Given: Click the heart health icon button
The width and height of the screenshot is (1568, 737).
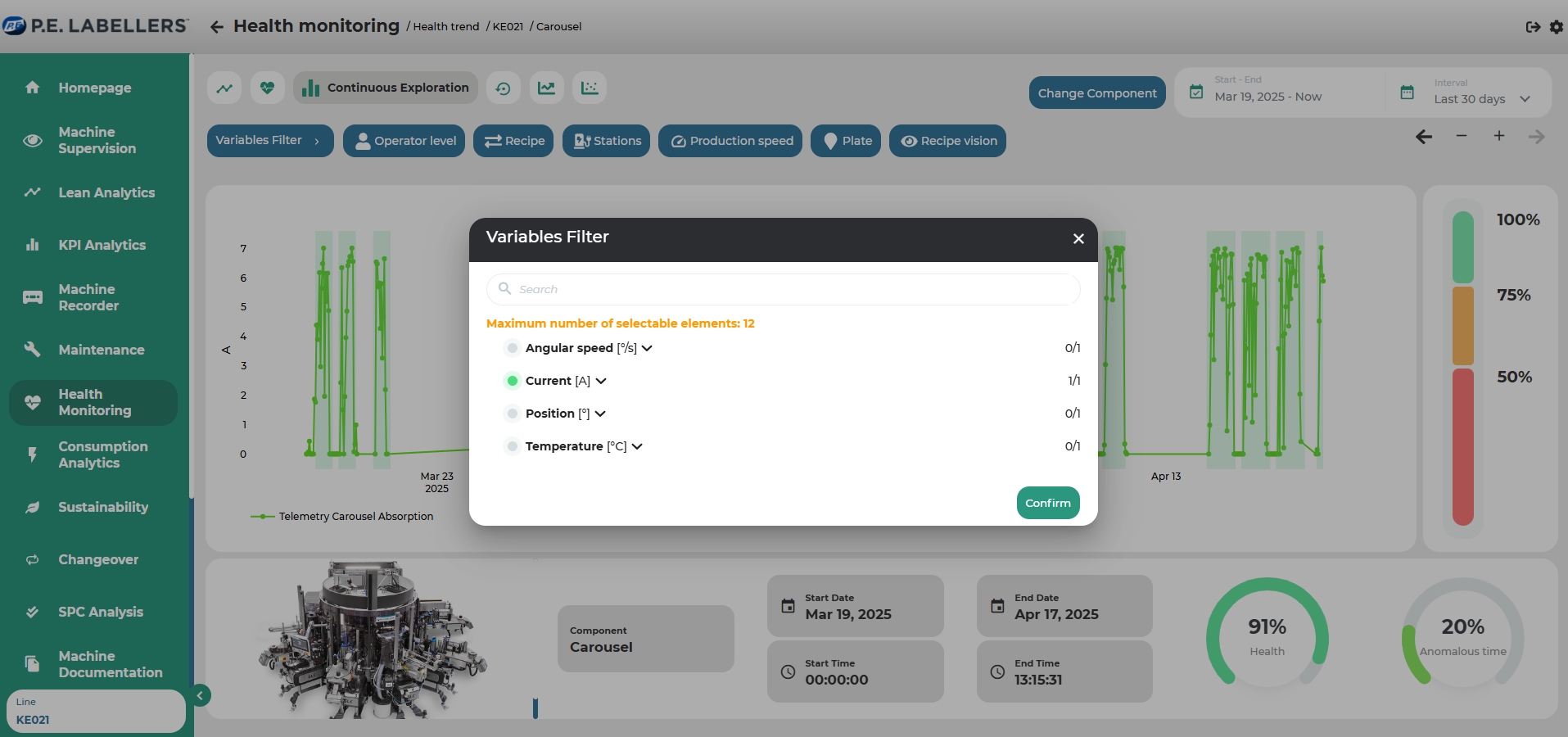Looking at the screenshot, I should pyautogui.click(x=267, y=88).
